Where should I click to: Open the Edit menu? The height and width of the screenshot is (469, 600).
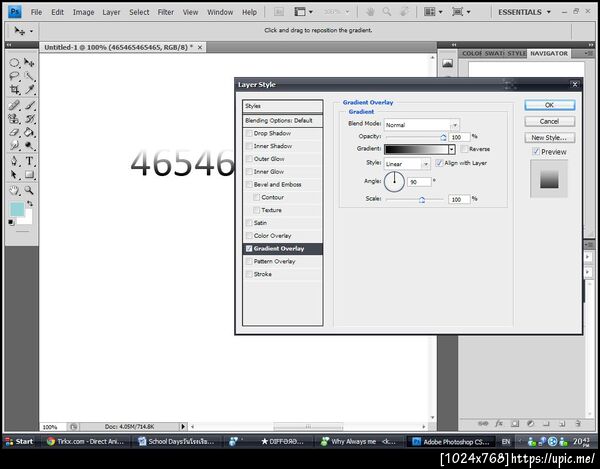pos(57,12)
